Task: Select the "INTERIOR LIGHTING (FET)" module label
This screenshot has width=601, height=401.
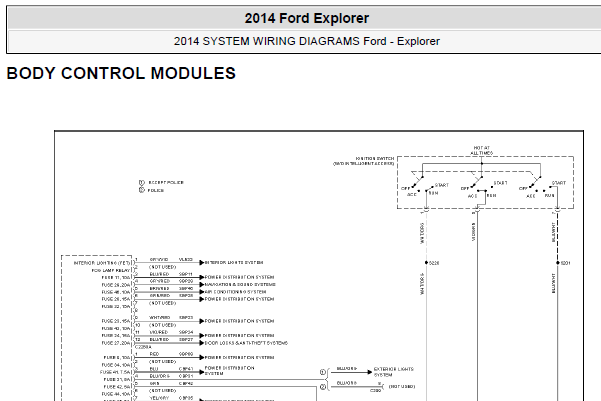Action: (x=102, y=263)
